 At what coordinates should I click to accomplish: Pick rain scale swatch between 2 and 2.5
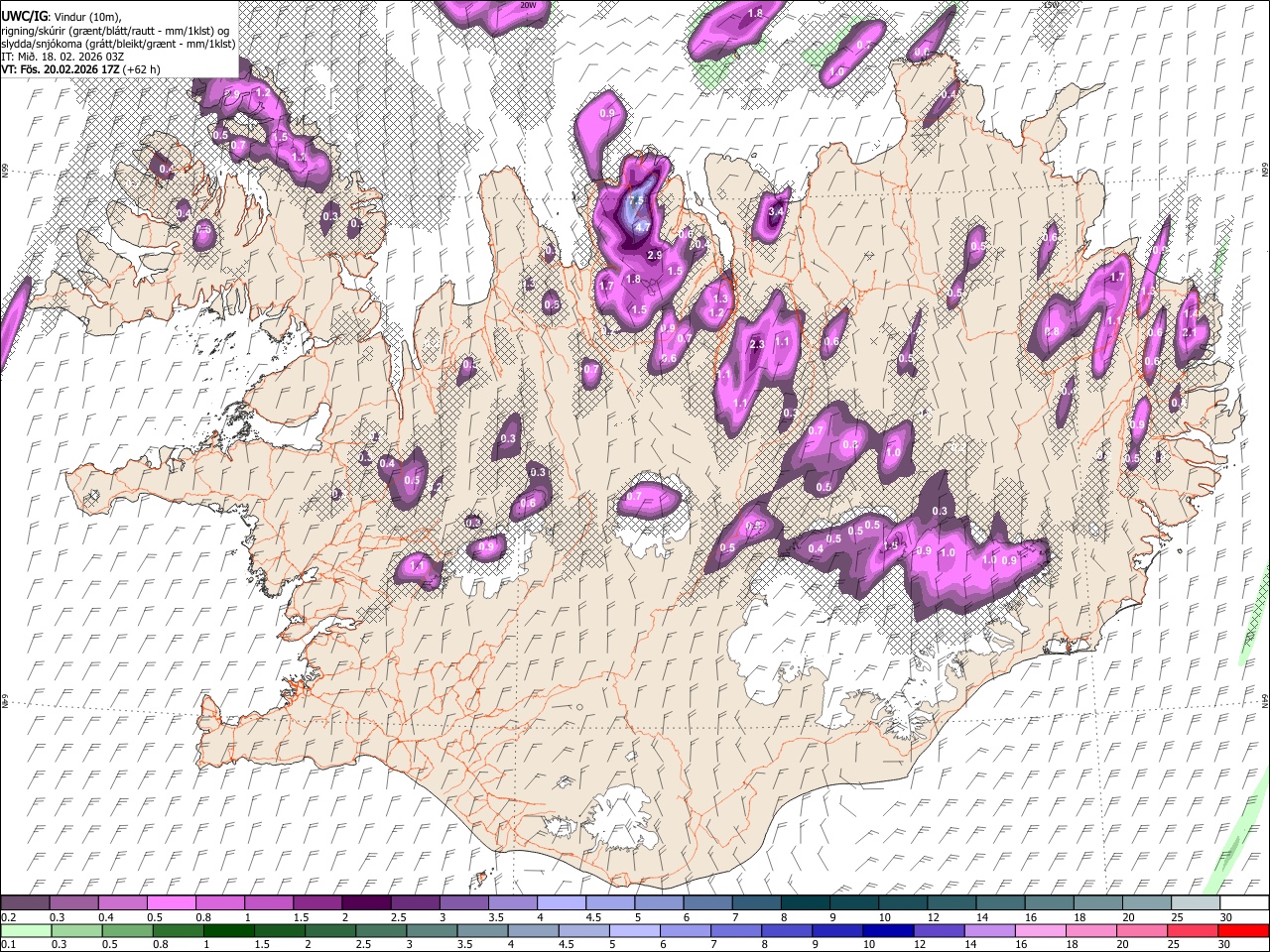pyautogui.click(x=329, y=931)
